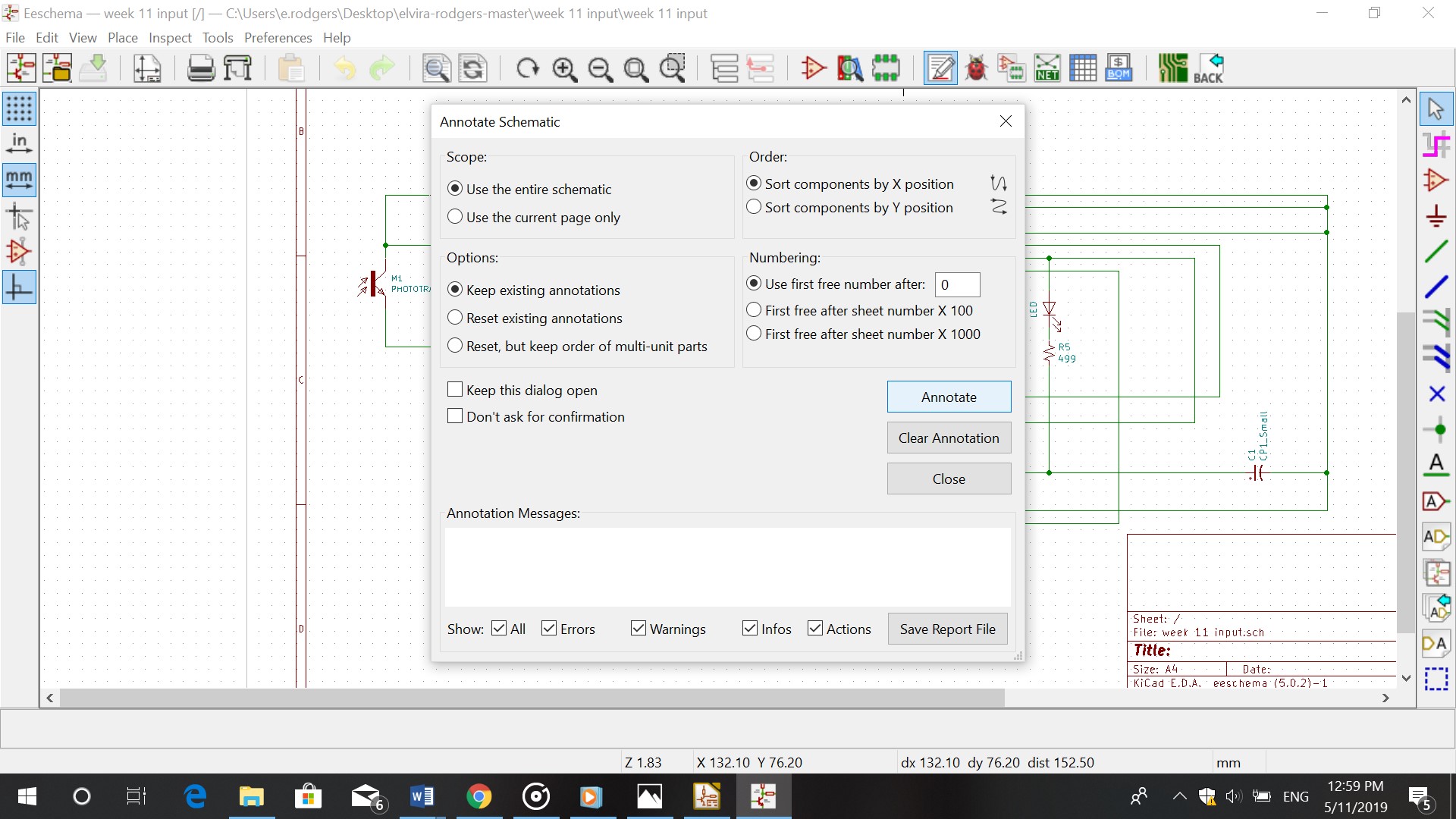Click the Clear Annotation button
The image size is (1456, 819).
point(949,438)
